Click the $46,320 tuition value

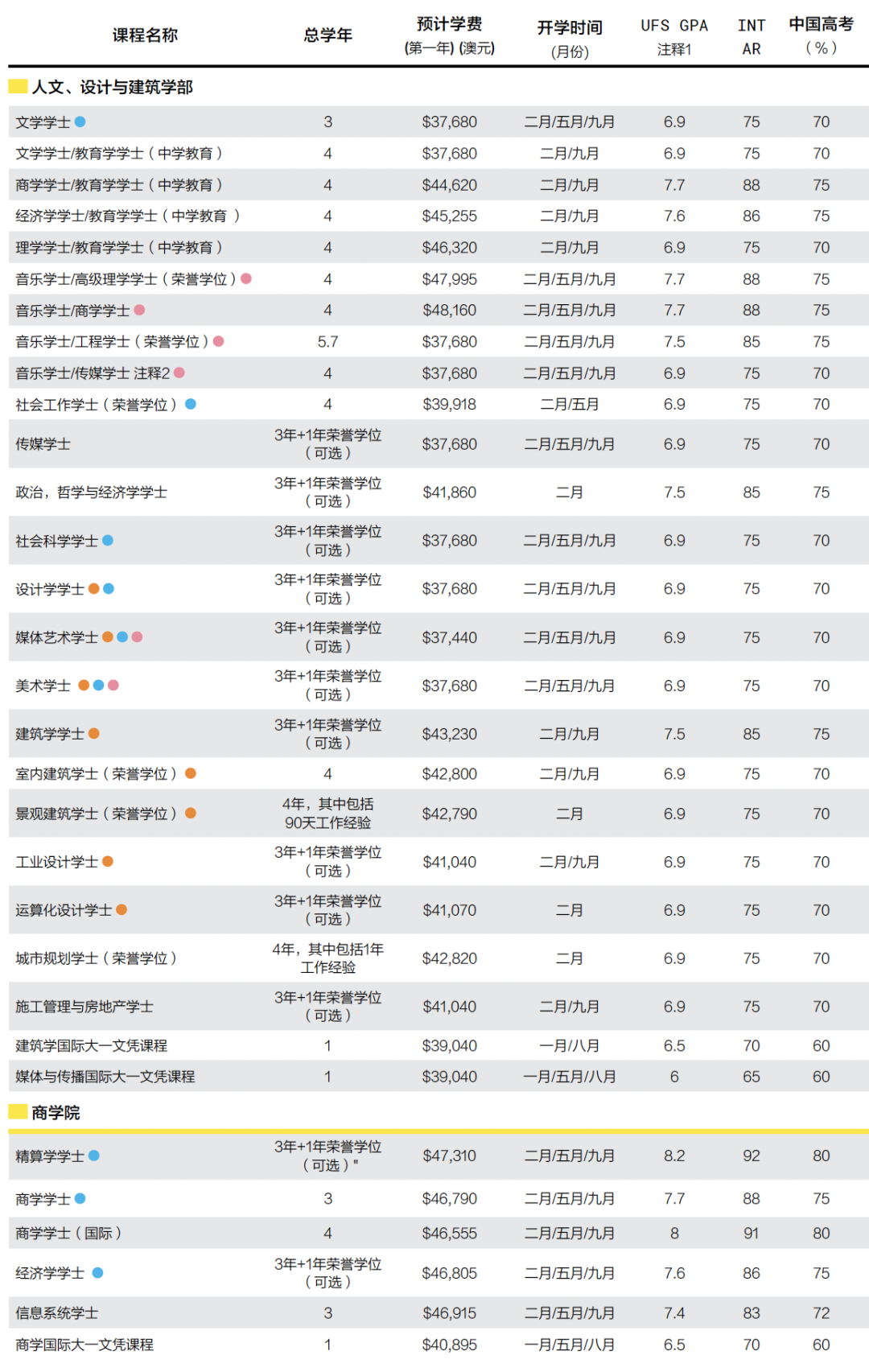(x=450, y=248)
